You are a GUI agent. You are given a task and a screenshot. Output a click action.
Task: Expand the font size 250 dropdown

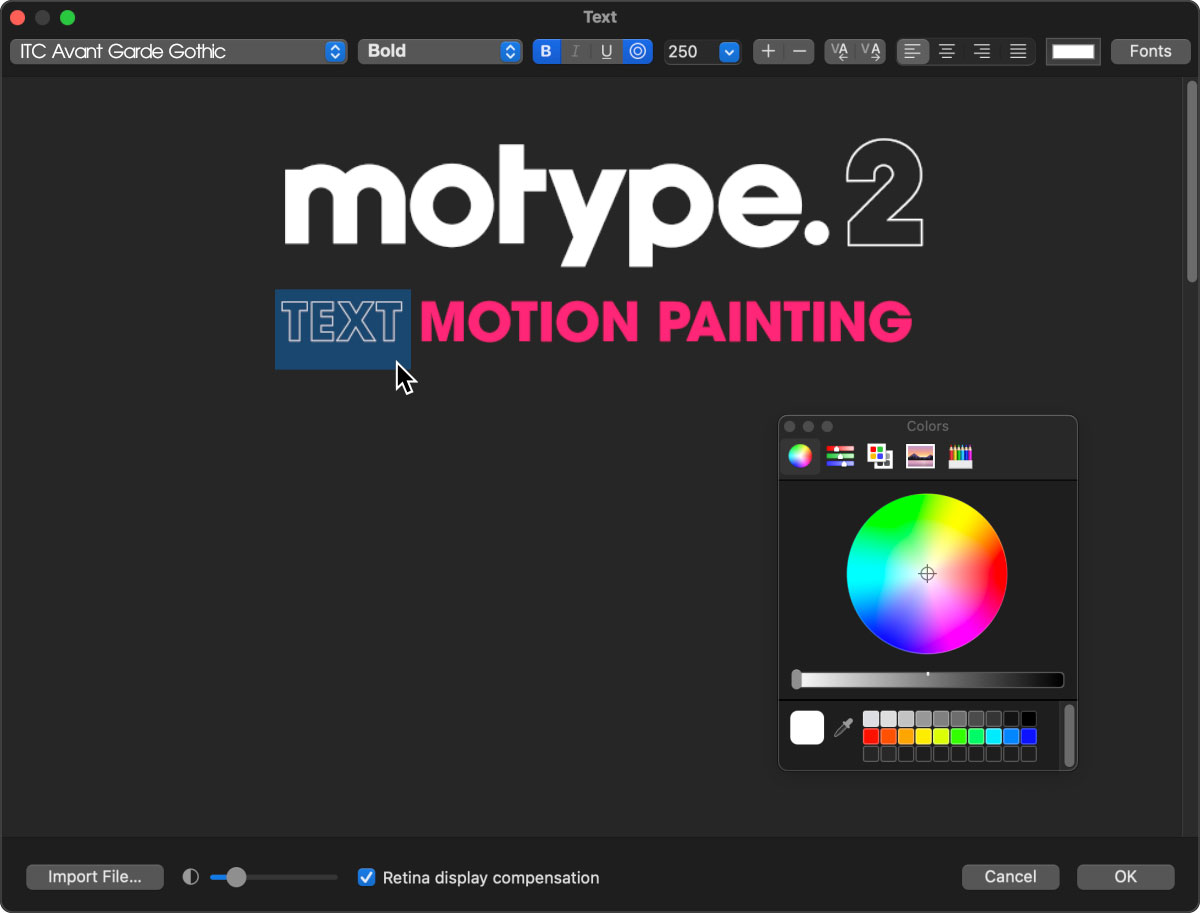[x=729, y=51]
